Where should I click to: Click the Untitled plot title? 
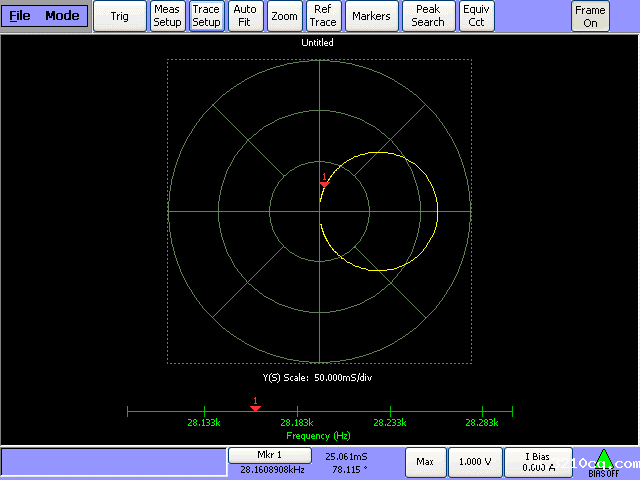point(317,42)
